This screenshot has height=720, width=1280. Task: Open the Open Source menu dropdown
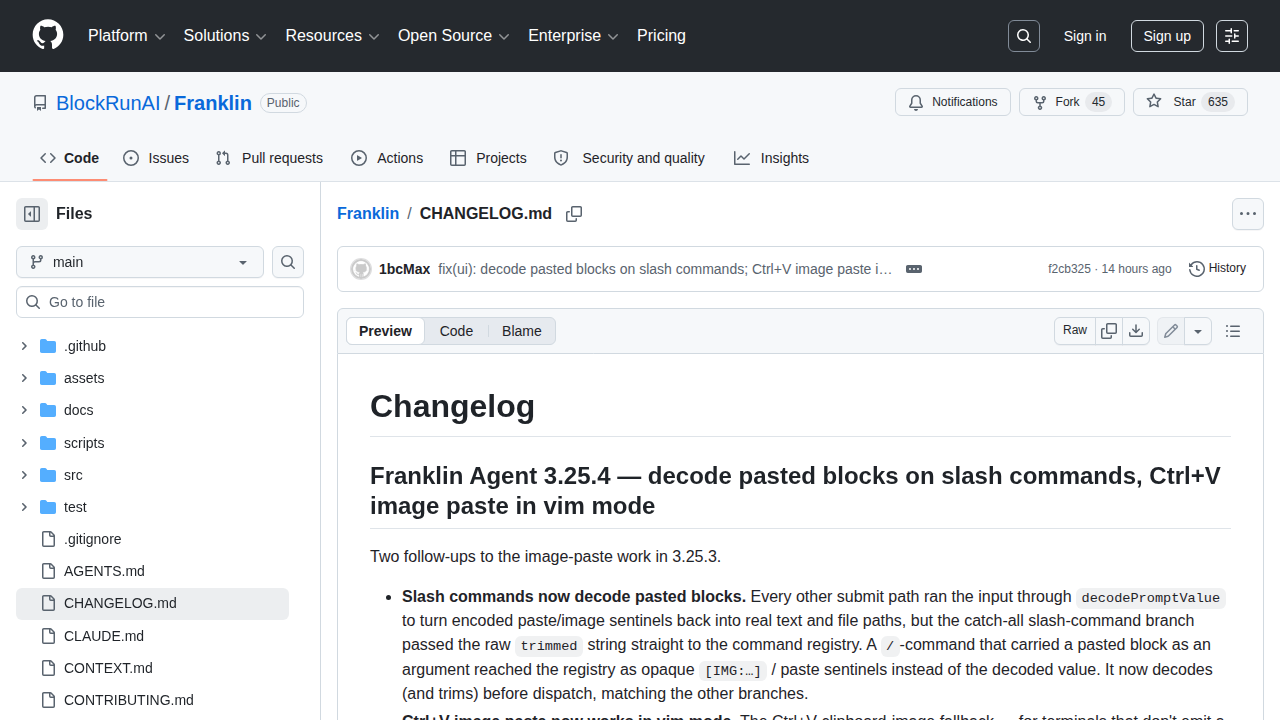[x=454, y=36]
